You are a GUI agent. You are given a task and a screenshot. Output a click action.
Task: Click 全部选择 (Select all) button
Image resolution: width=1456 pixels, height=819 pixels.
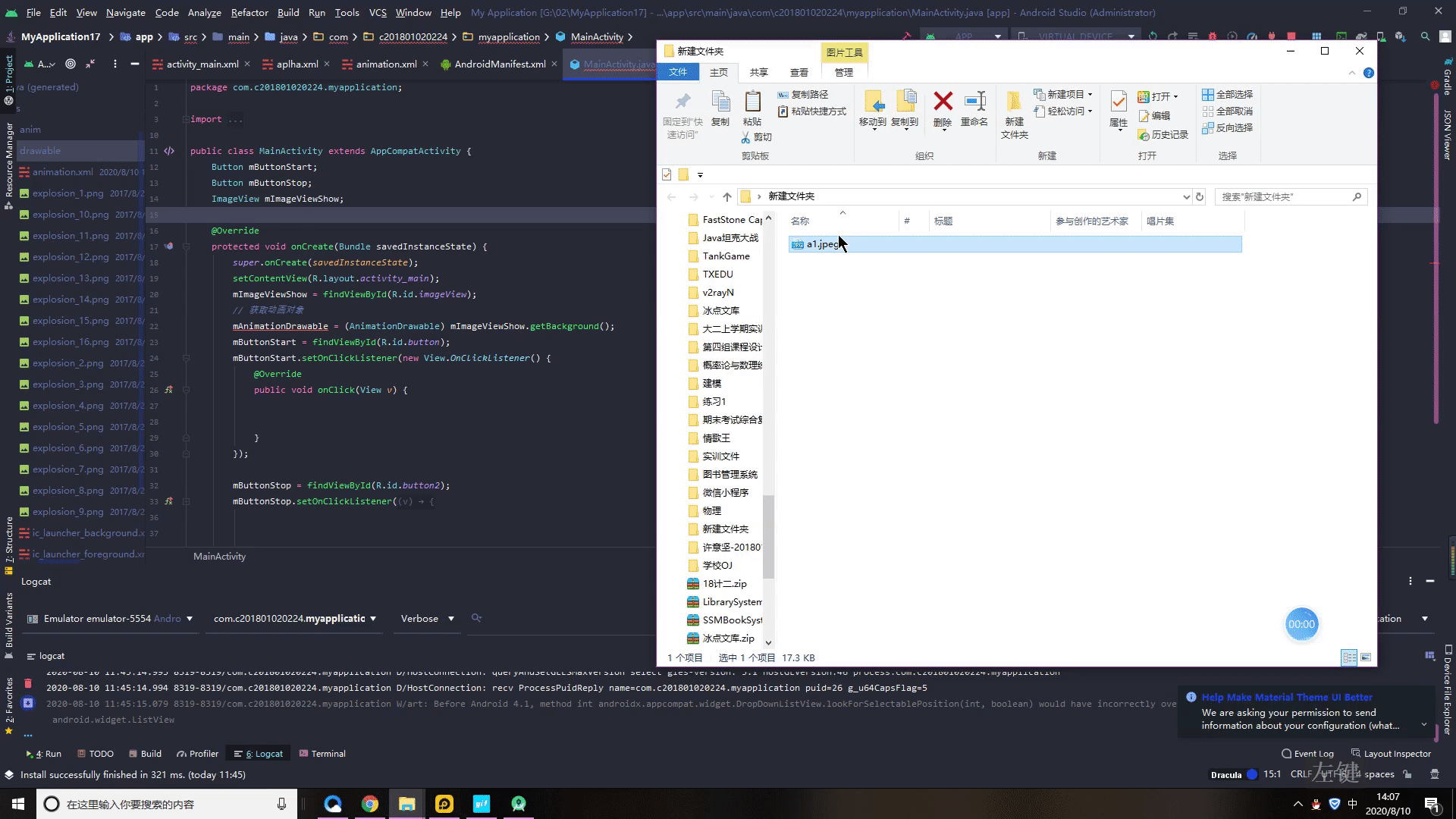pyautogui.click(x=1227, y=94)
